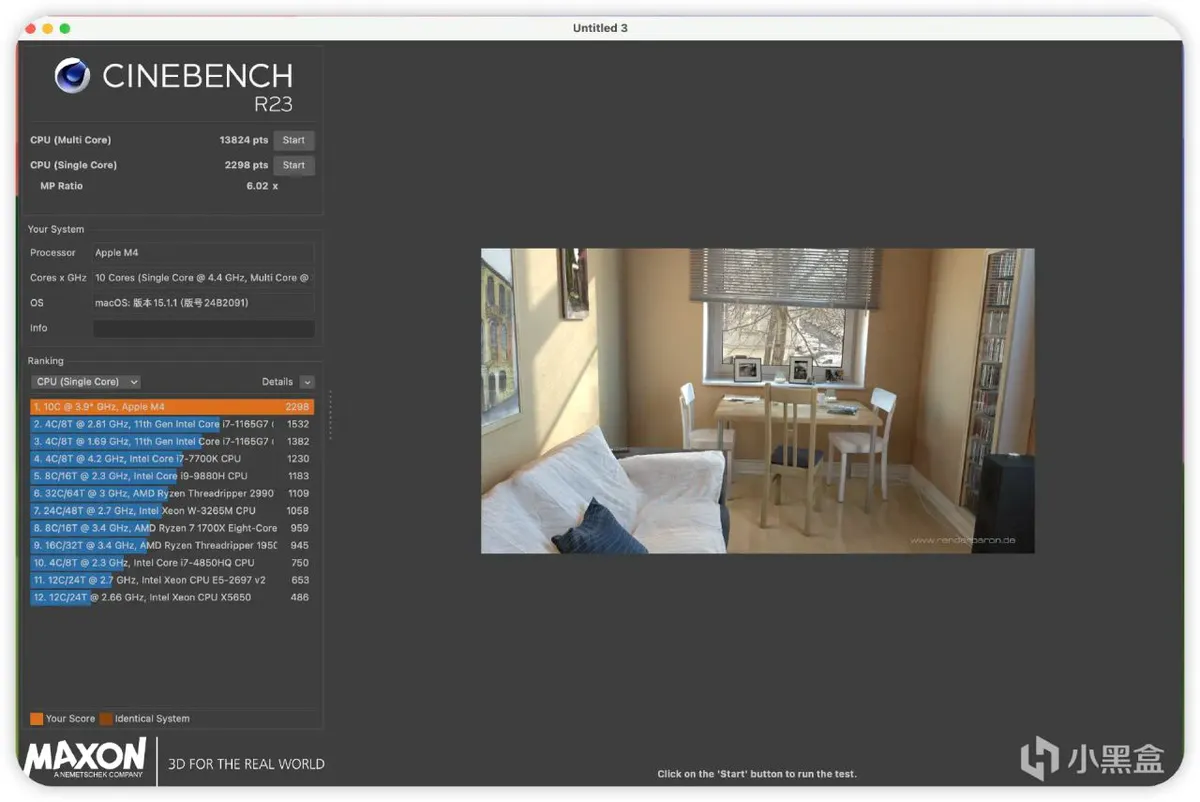Select the Apple M4 ranking entry
Image resolution: width=1200 pixels, height=802 pixels.
[171, 407]
